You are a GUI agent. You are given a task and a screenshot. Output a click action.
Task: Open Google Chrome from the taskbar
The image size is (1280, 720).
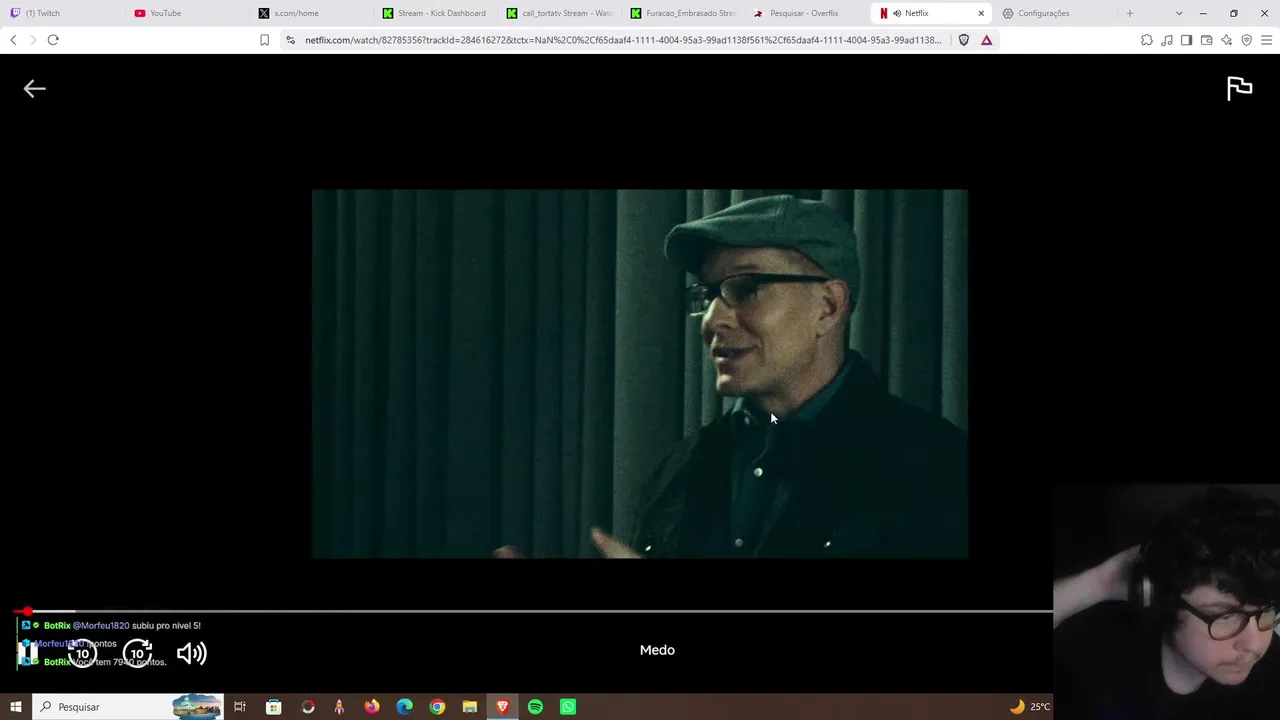(437, 707)
